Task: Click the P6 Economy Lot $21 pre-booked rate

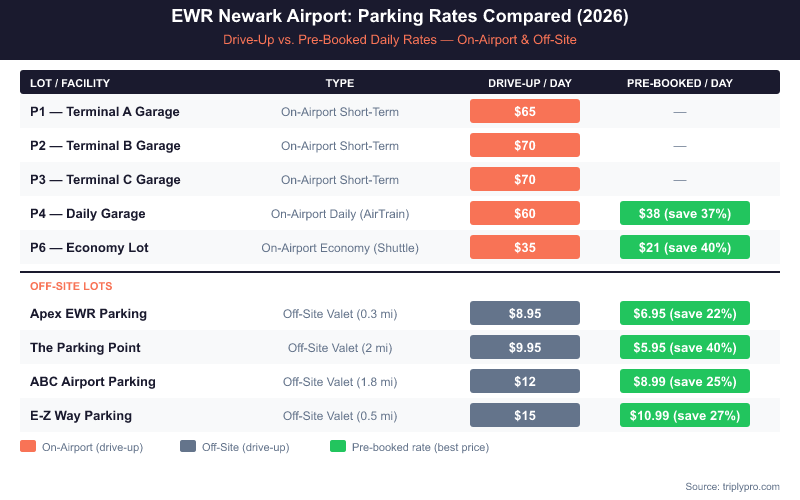Action: pos(685,248)
